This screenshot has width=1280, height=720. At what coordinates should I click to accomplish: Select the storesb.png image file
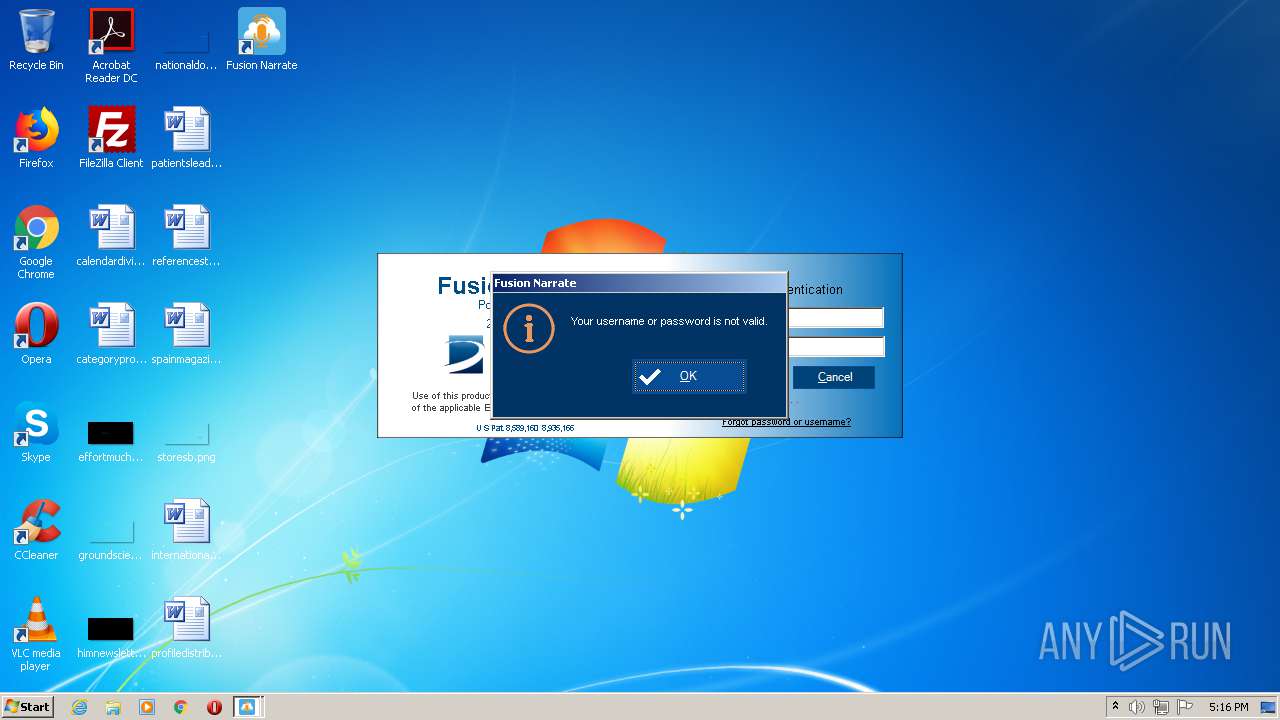(187, 440)
